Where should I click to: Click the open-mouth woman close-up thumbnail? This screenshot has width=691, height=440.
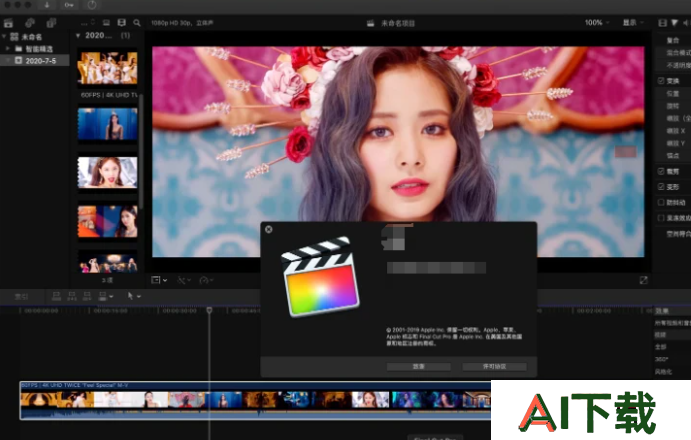pos(108,172)
